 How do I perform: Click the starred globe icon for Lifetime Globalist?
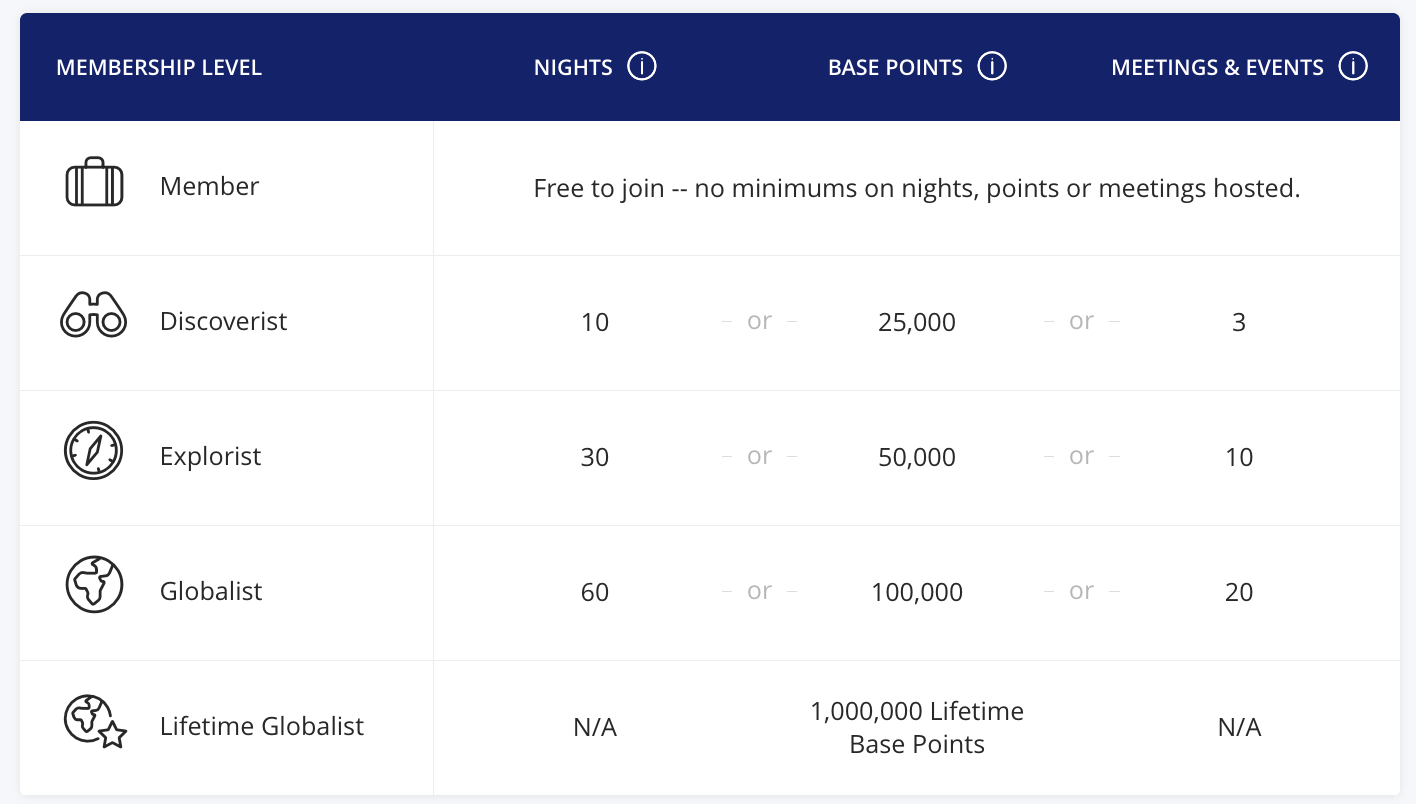(93, 723)
